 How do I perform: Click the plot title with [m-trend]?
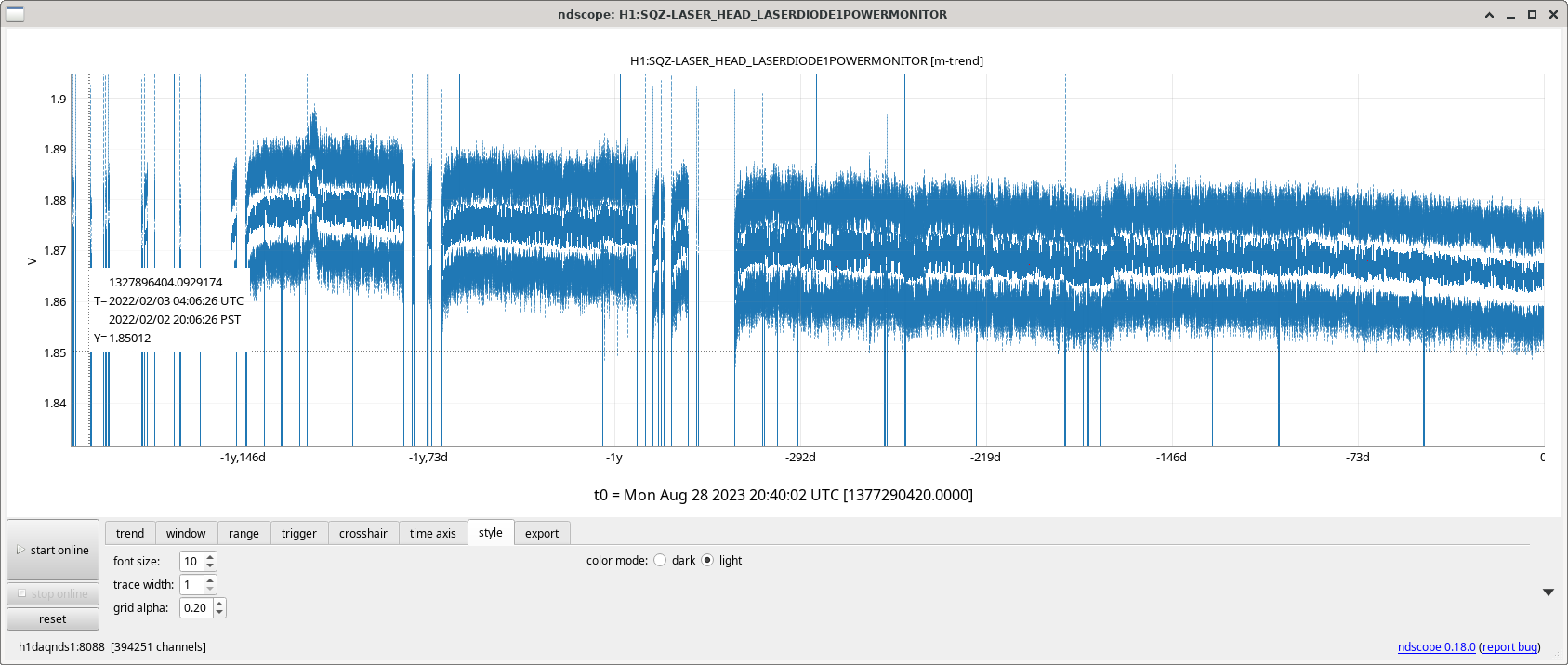[807, 61]
